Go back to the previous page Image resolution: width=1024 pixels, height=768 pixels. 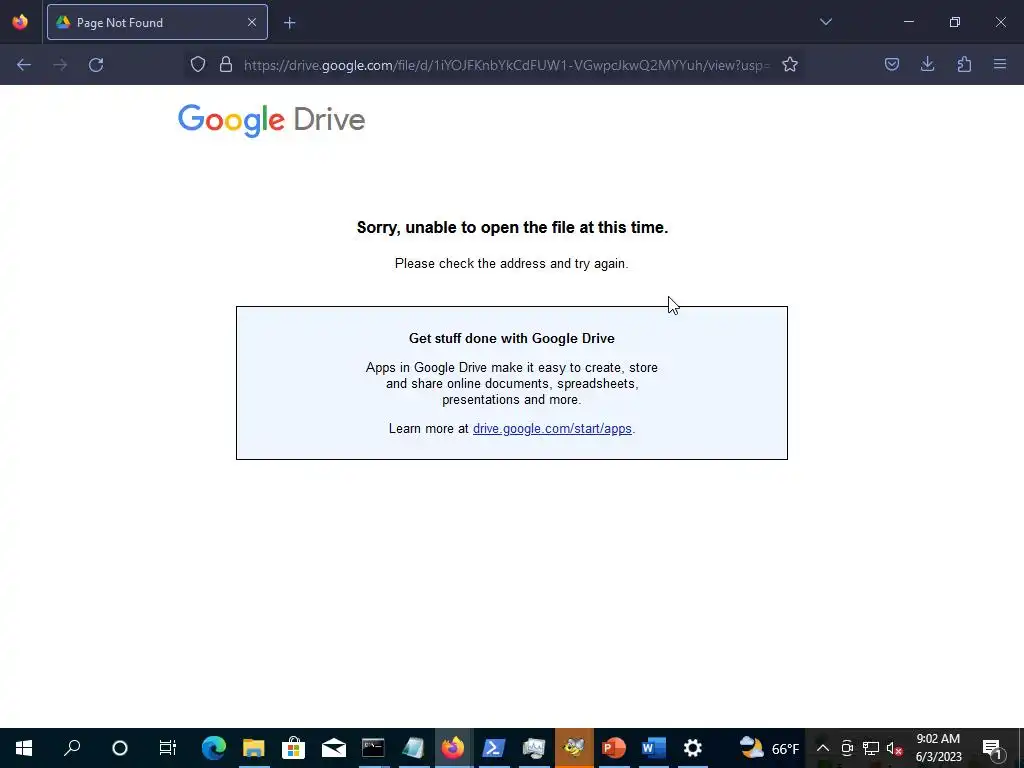(x=24, y=65)
